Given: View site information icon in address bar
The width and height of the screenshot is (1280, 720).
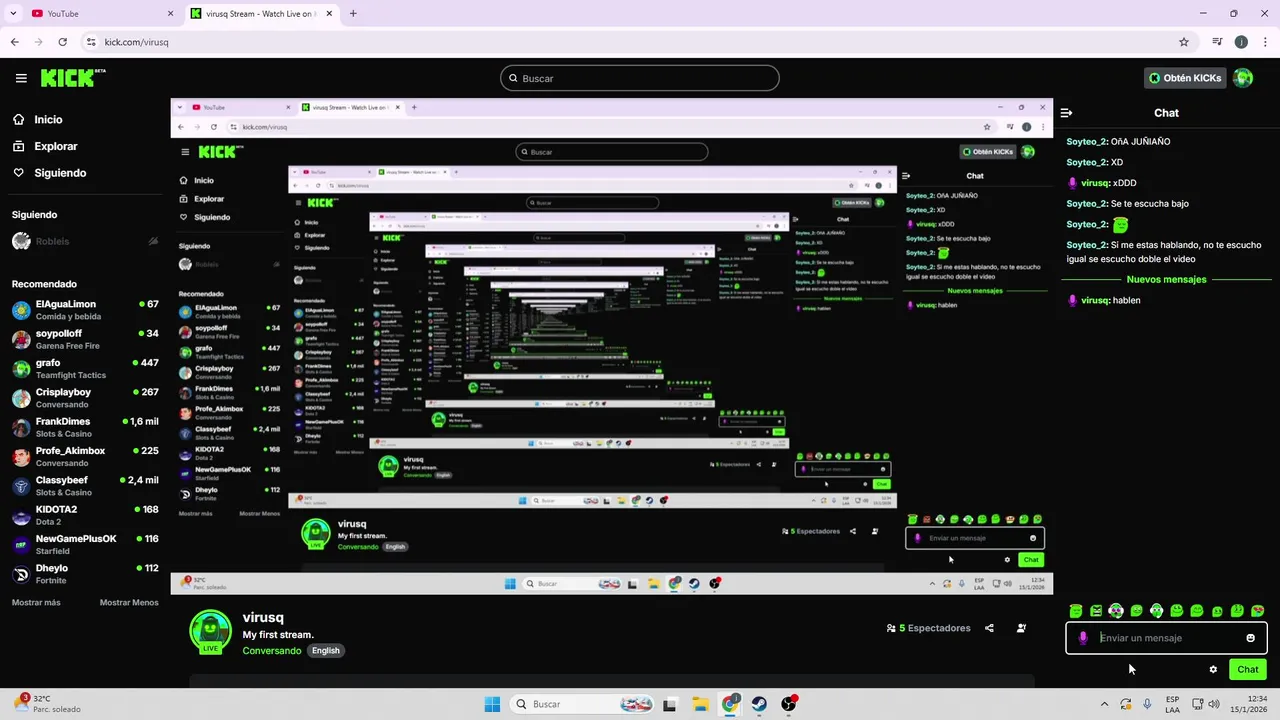Looking at the screenshot, I should (x=91, y=42).
